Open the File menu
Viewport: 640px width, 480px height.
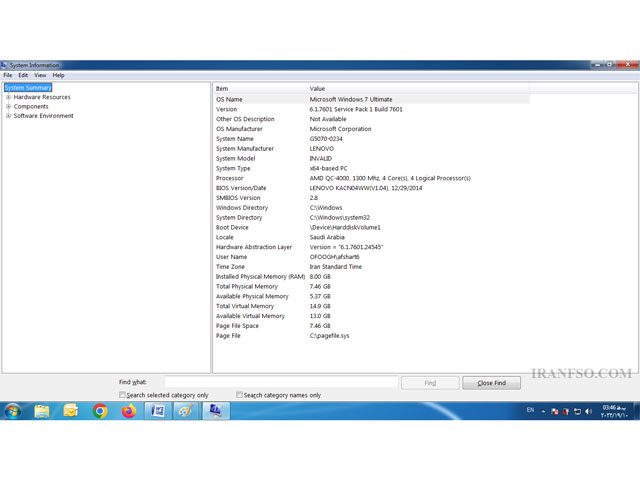[x=8, y=75]
